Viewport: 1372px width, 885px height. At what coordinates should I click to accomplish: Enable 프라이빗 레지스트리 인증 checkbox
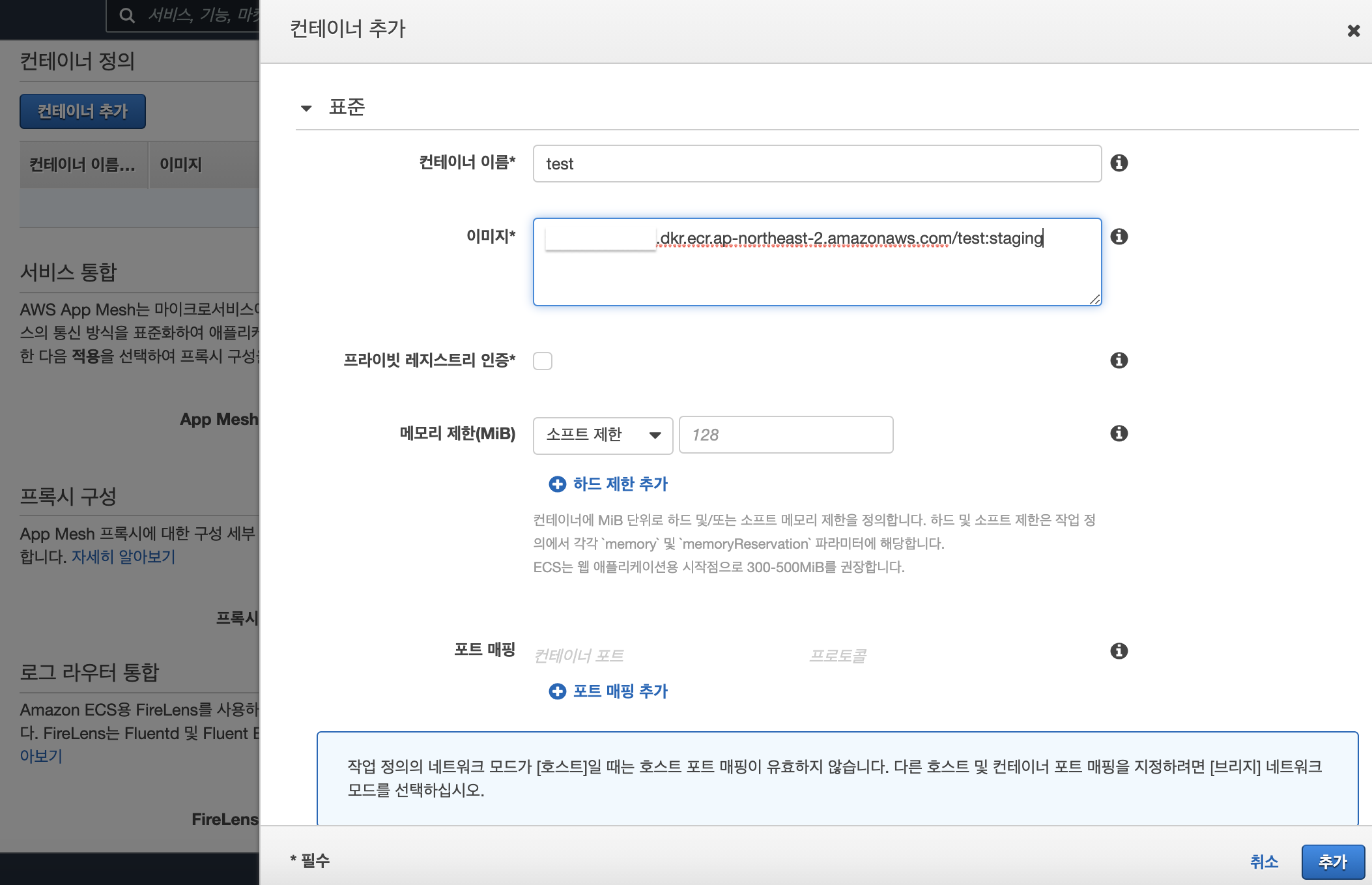(542, 361)
